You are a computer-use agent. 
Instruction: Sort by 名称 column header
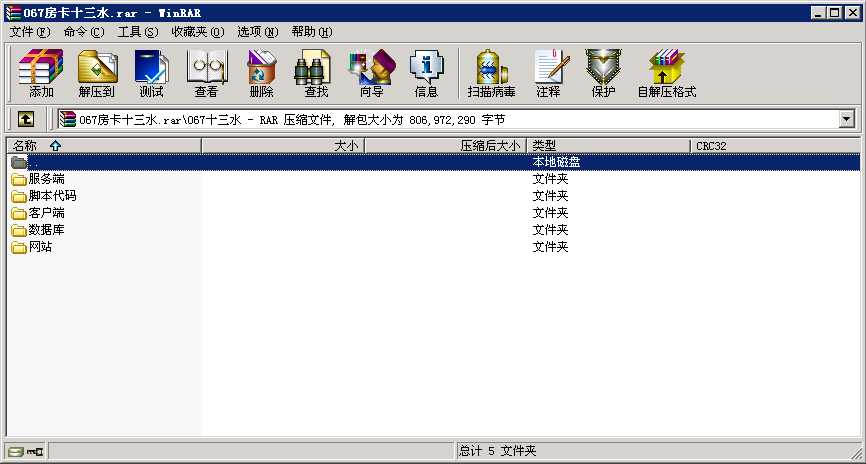pyautogui.click(x=104, y=146)
